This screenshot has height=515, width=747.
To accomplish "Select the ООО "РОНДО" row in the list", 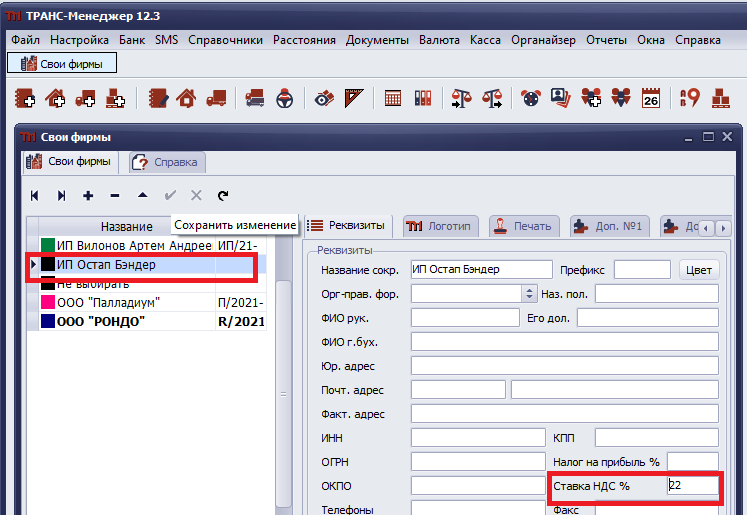I will point(100,321).
